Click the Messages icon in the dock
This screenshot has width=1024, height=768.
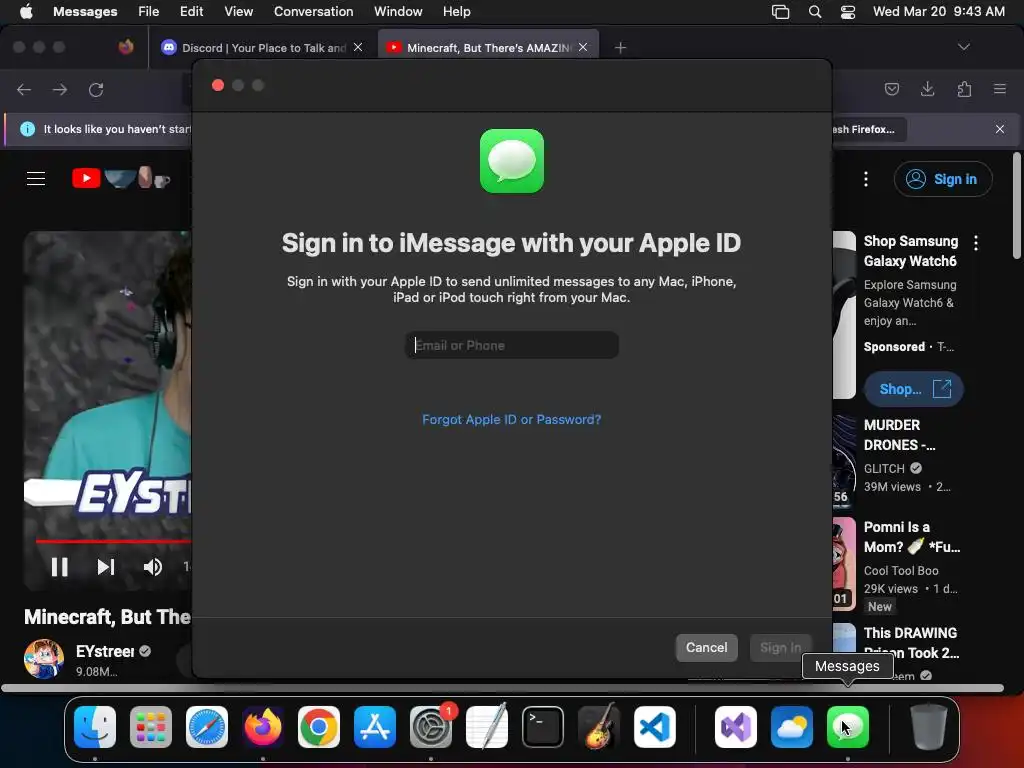coord(848,727)
